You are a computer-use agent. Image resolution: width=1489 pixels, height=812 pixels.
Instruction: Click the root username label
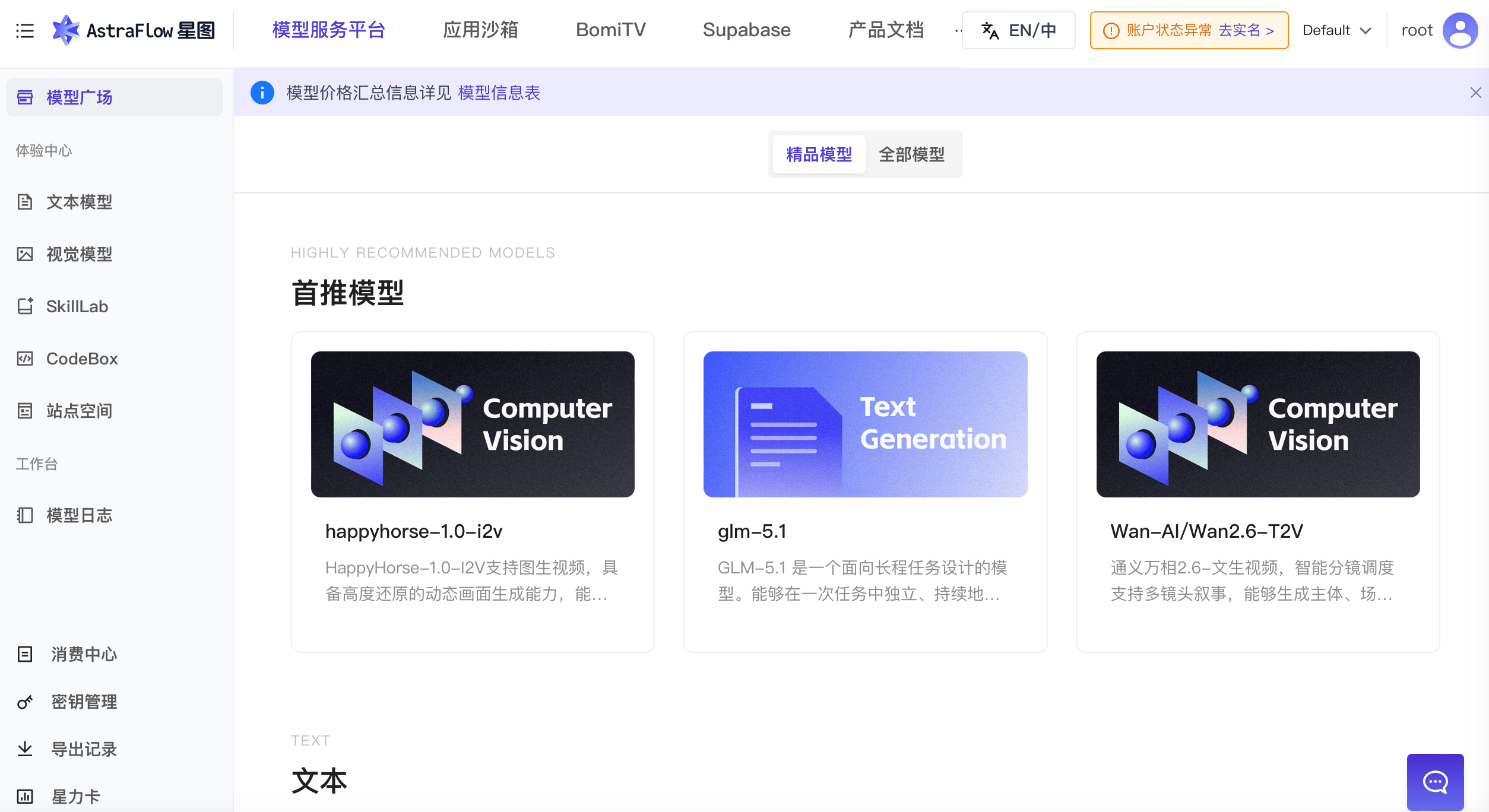[x=1417, y=30]
